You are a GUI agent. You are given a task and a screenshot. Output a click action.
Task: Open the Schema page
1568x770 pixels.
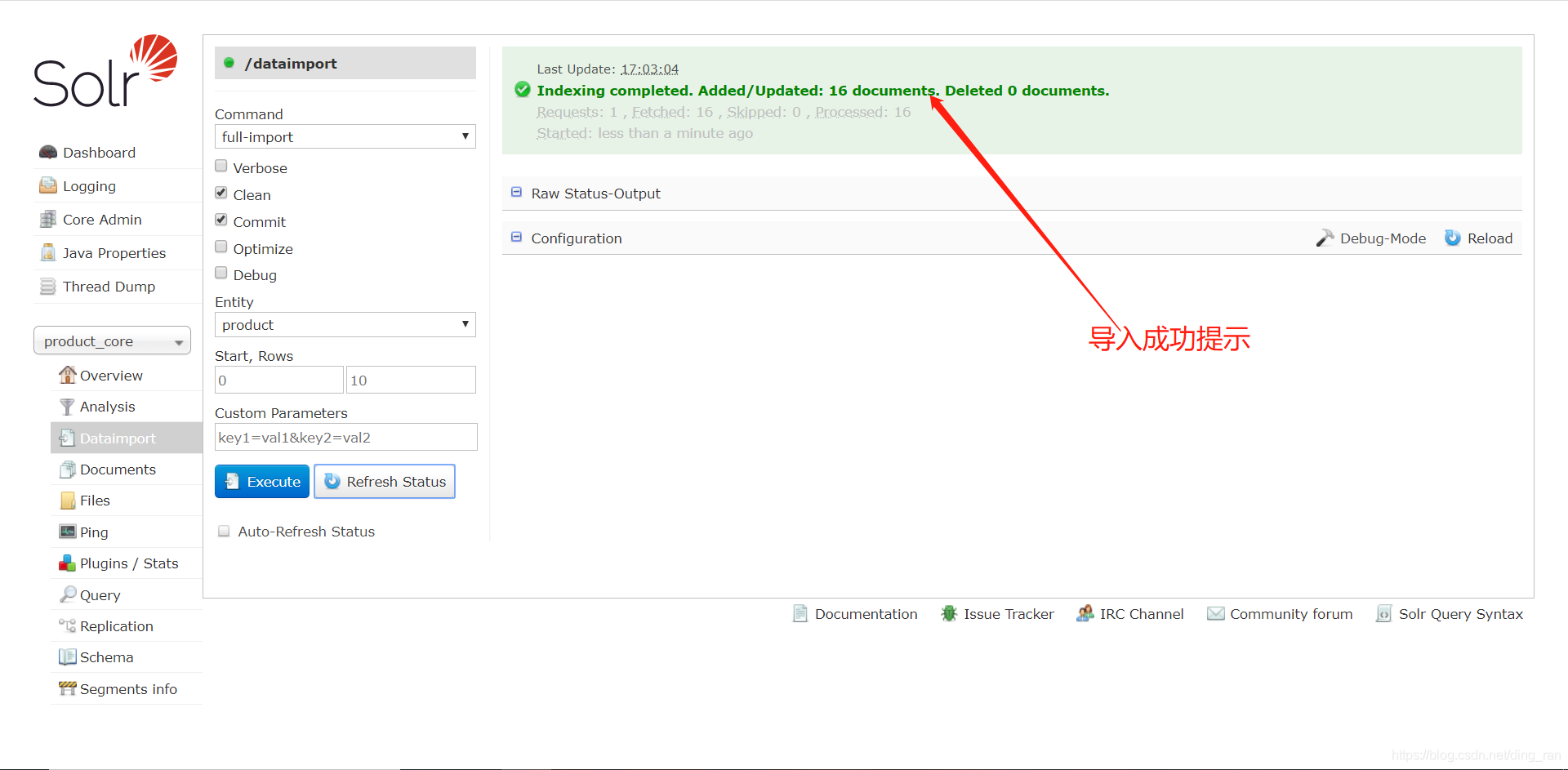coord(106,657)
